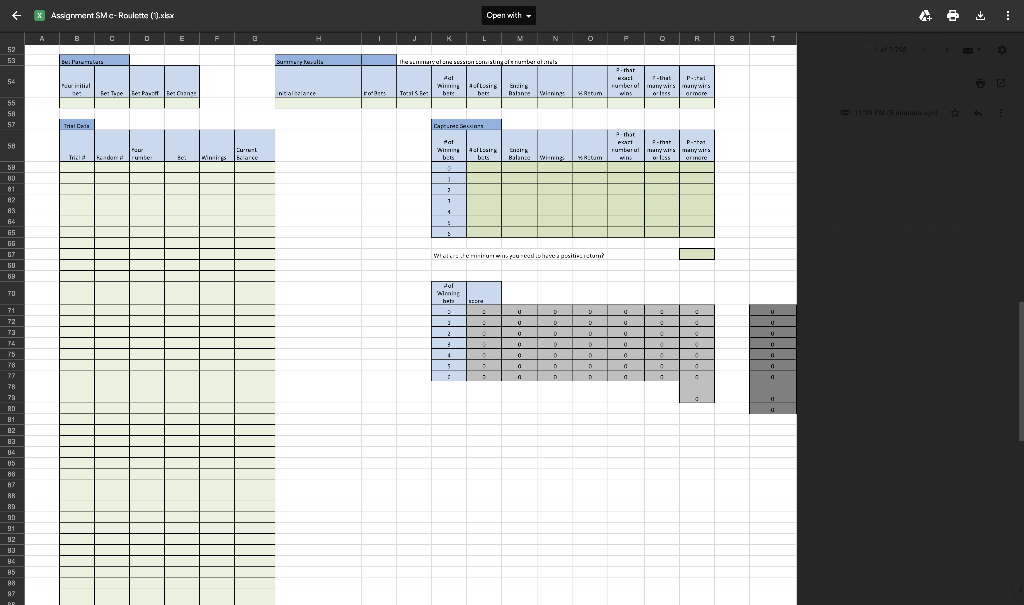
Task: Select column H header
Action: click(318, 39)
